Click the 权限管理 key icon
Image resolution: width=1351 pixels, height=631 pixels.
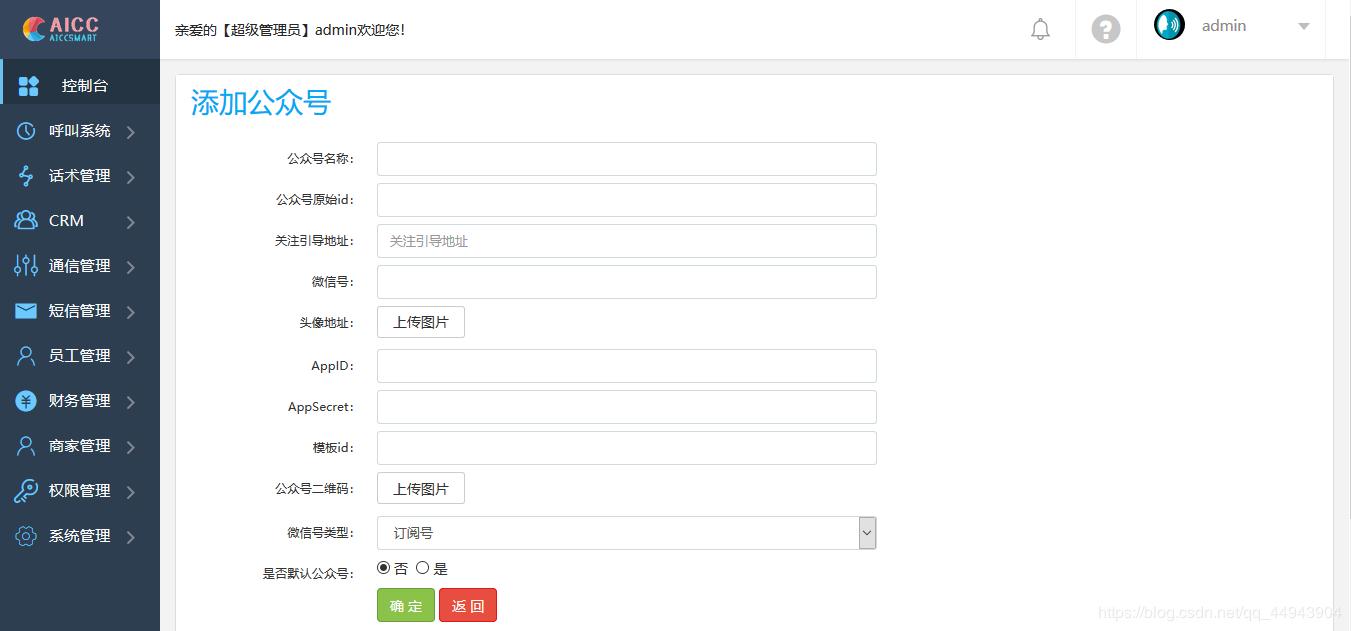tap(26, 491)
